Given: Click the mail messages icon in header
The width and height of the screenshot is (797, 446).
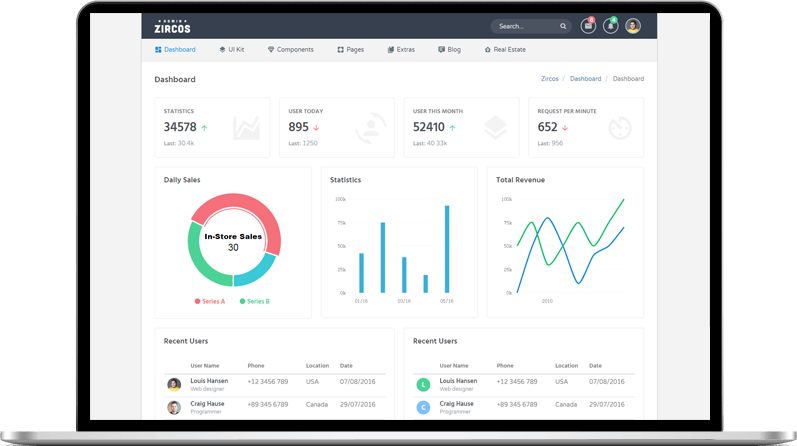Looking at the screenshot, I should (588, 26).
